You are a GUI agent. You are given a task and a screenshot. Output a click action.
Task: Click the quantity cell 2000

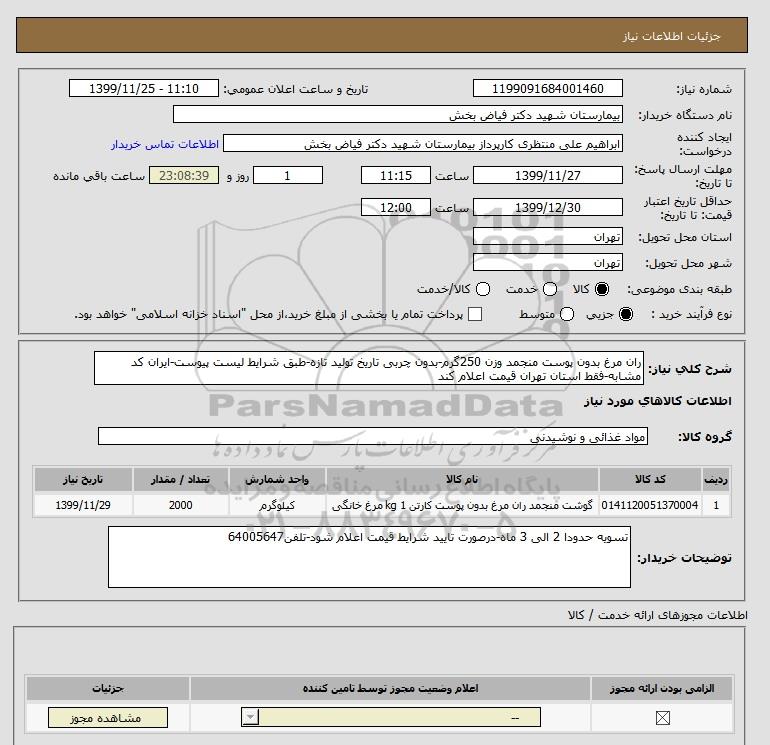point(180,505)
